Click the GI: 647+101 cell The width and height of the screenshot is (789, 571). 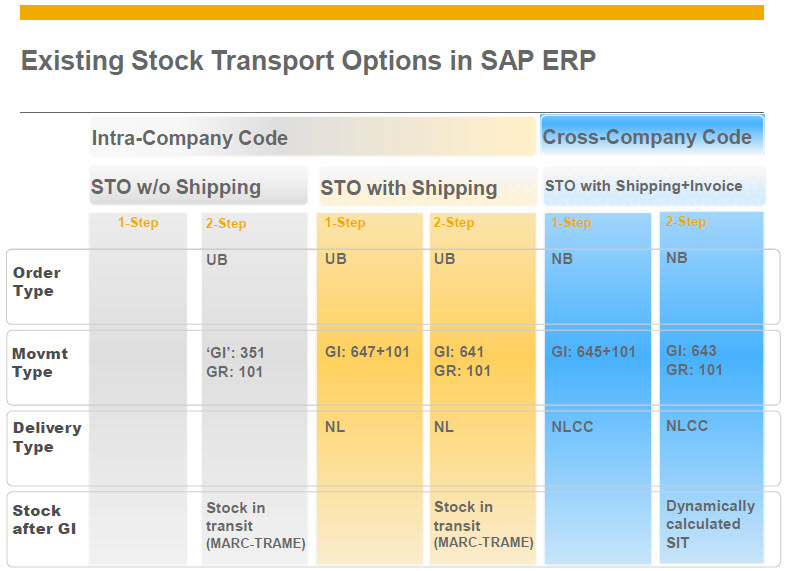point(367,352)
